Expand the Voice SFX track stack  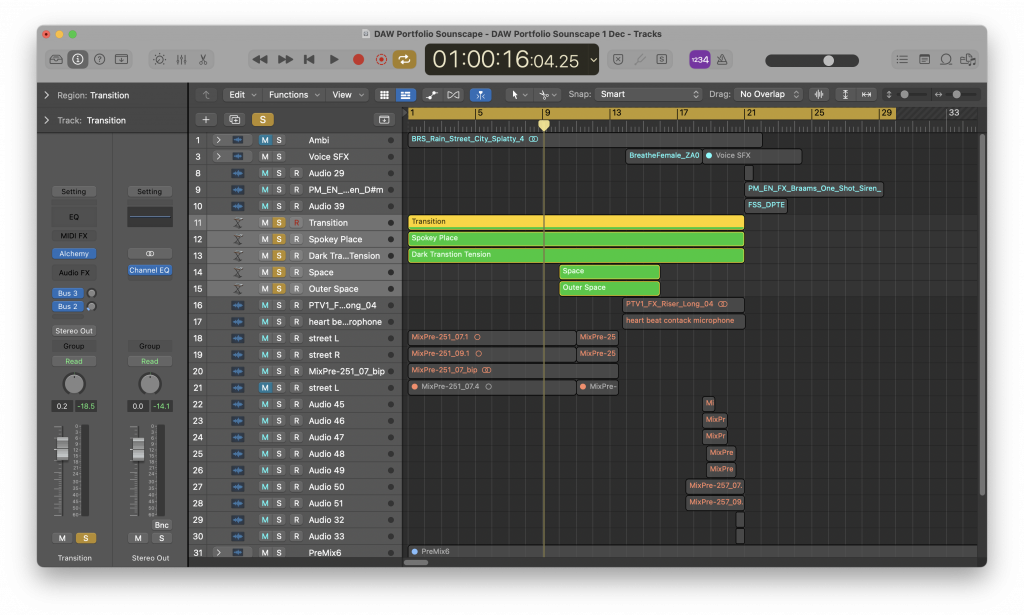pyautogui.click(x=218, y=157)
